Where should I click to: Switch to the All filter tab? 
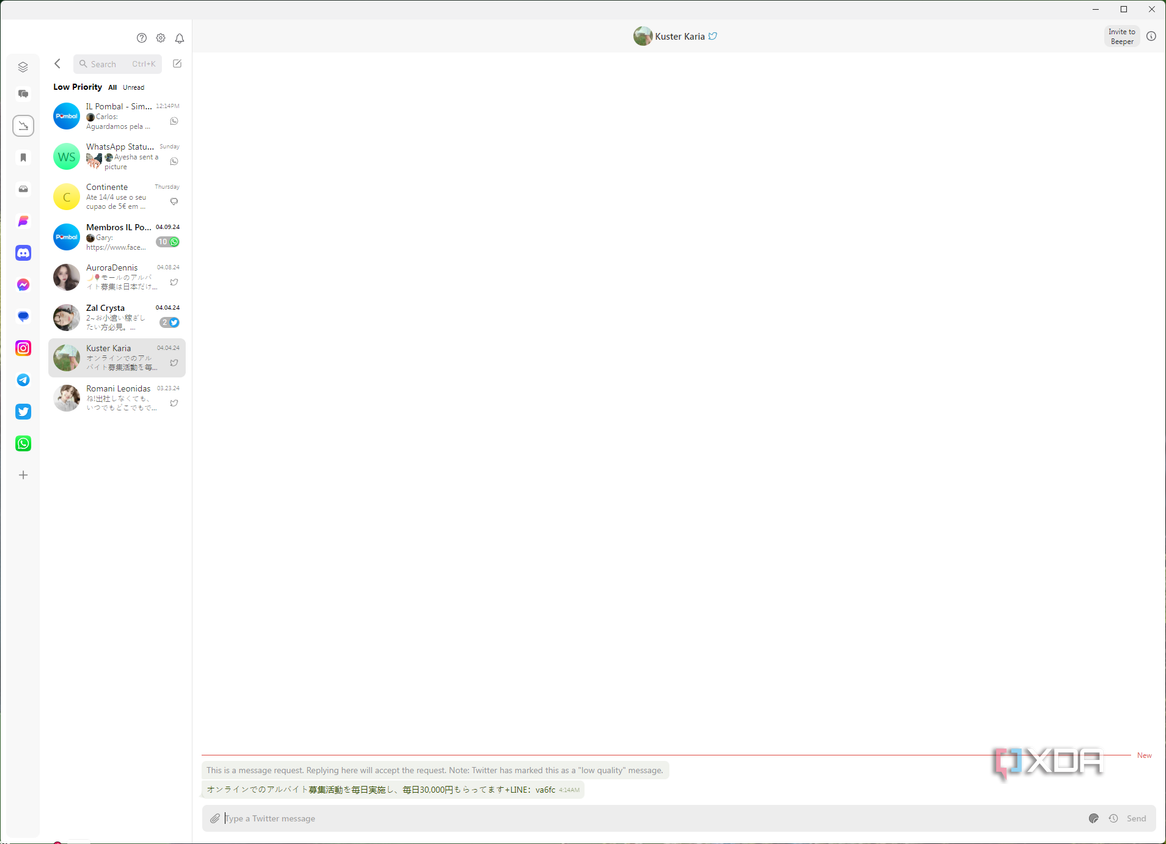pyautogui.click(x=112, y=88)
